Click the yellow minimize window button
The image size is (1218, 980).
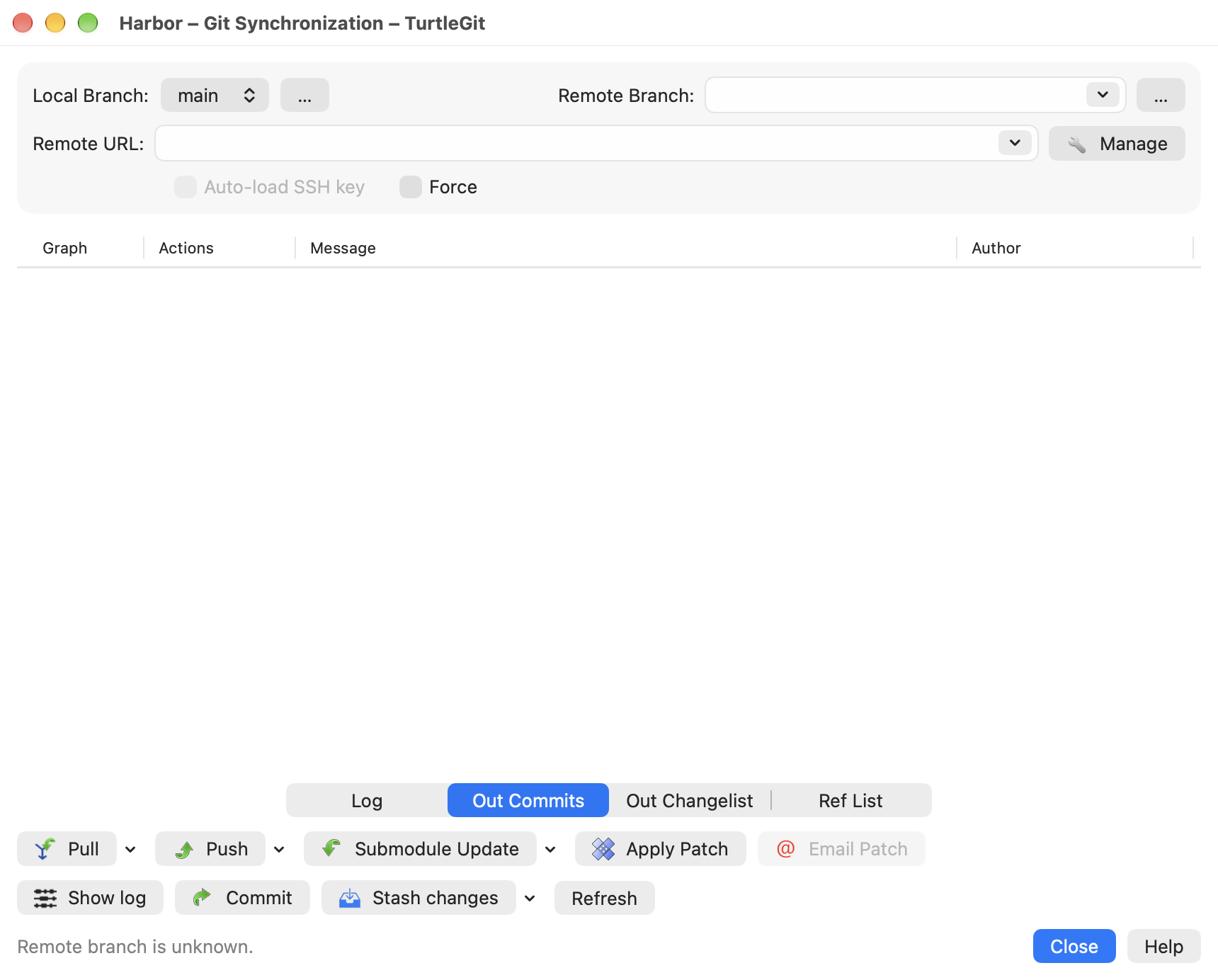coord(55,23)
